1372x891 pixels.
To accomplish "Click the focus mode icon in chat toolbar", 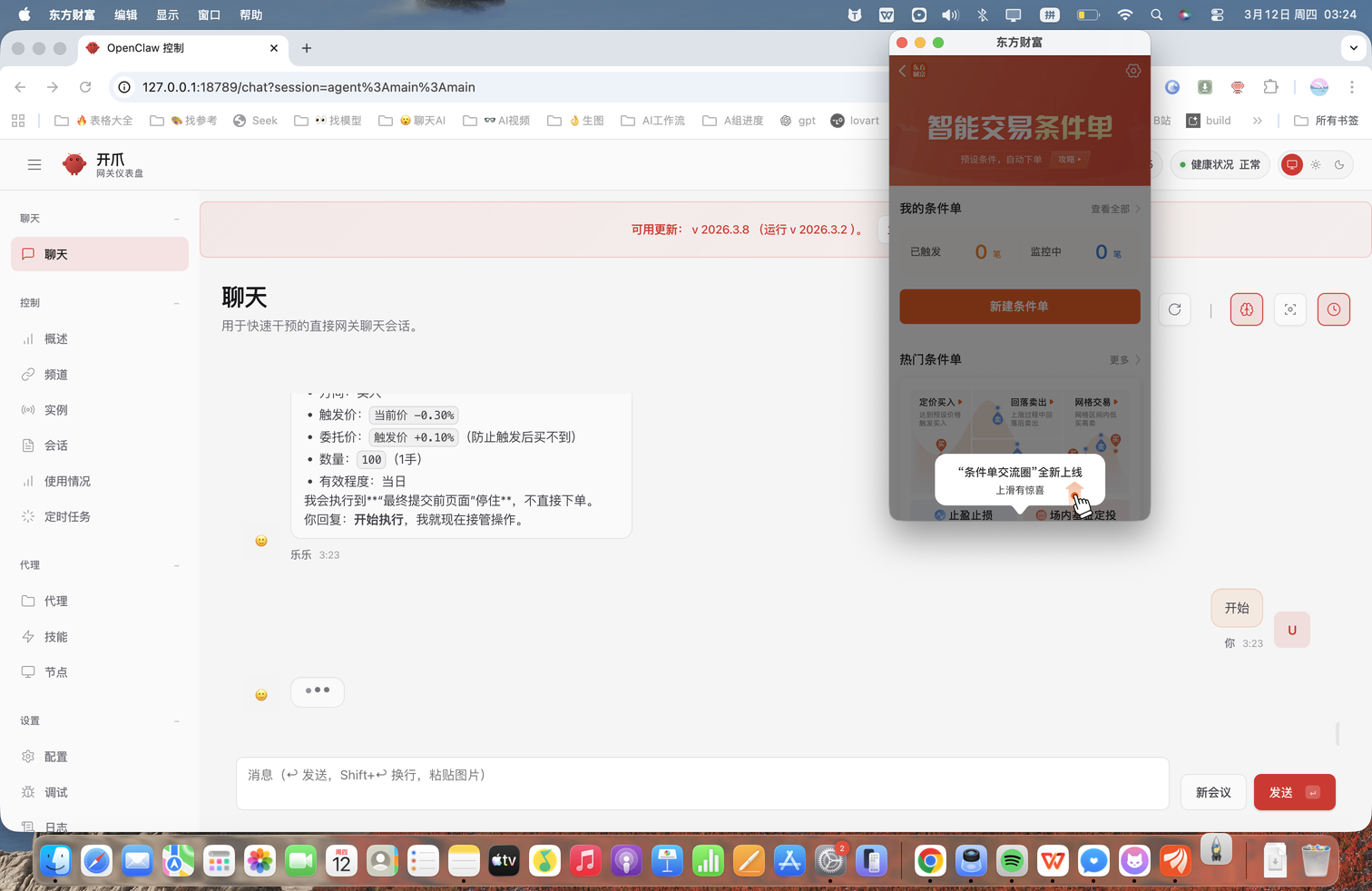I will coord(1289,309).
